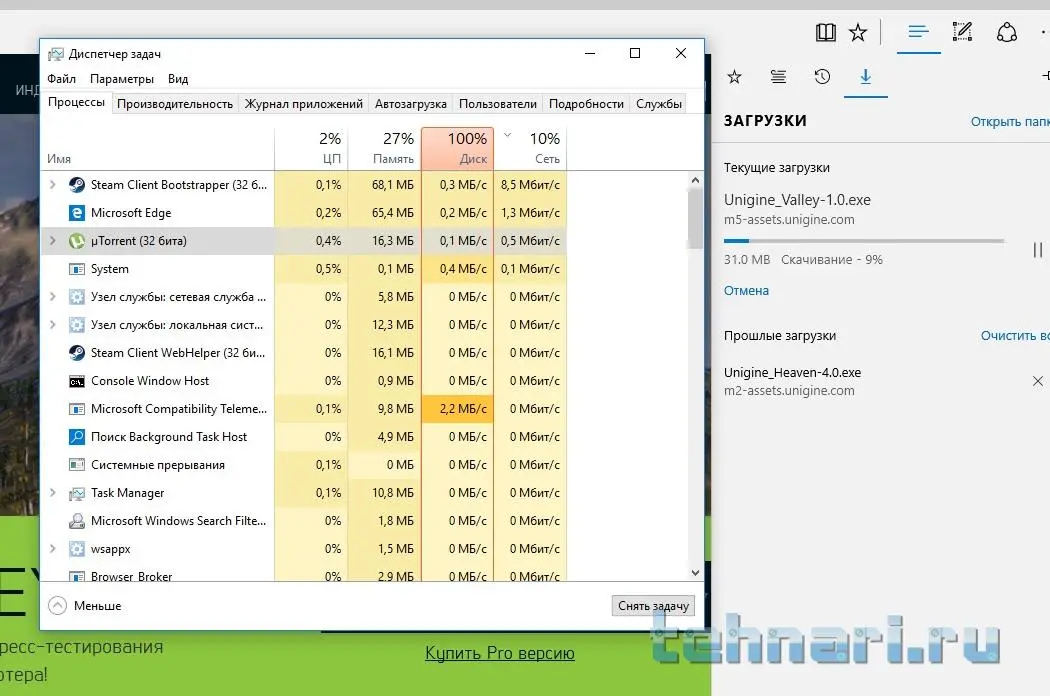This screenshot has width=1050, height=696.
Task: Follow the Купить Pro версию link
Action: [x=500, y=653]
